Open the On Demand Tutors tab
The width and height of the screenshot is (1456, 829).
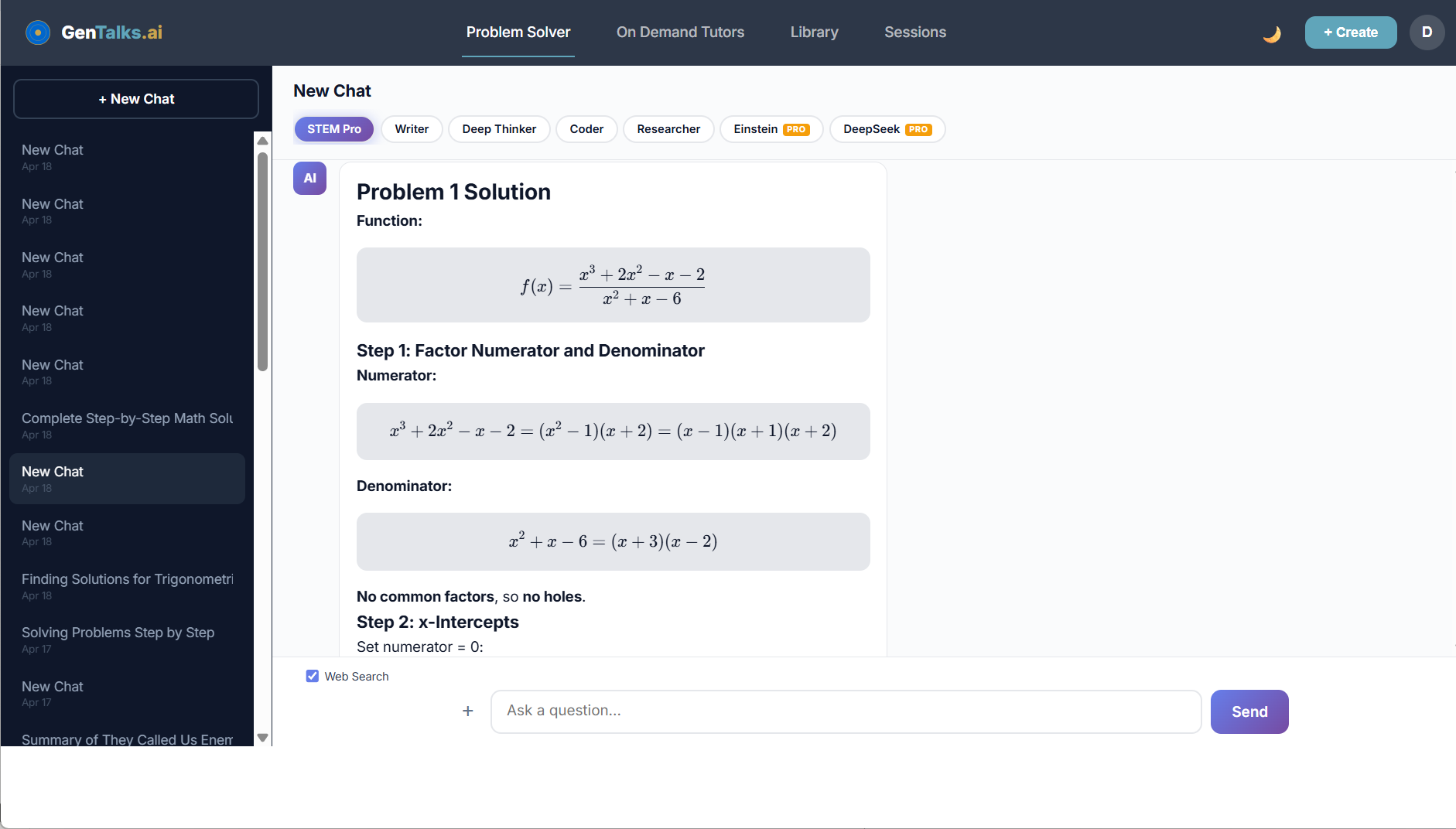coord(680,32)
